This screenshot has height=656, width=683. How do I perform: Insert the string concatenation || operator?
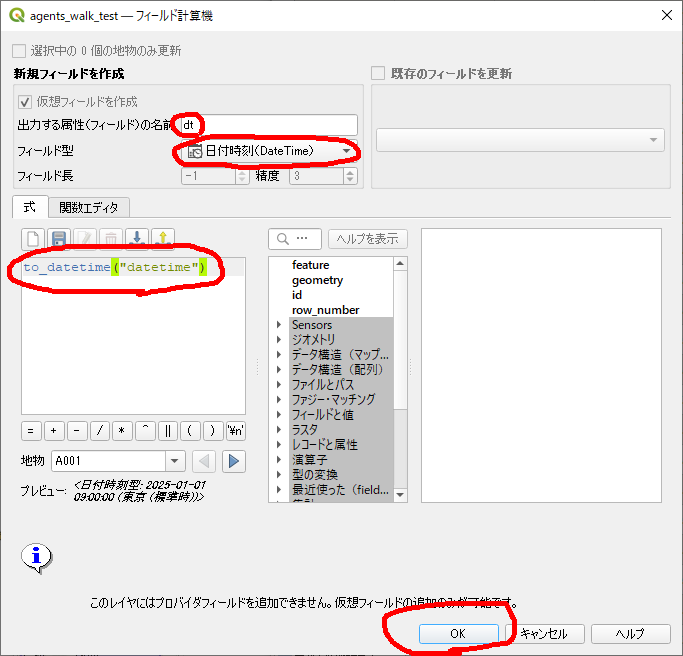(x=168, y=431)
